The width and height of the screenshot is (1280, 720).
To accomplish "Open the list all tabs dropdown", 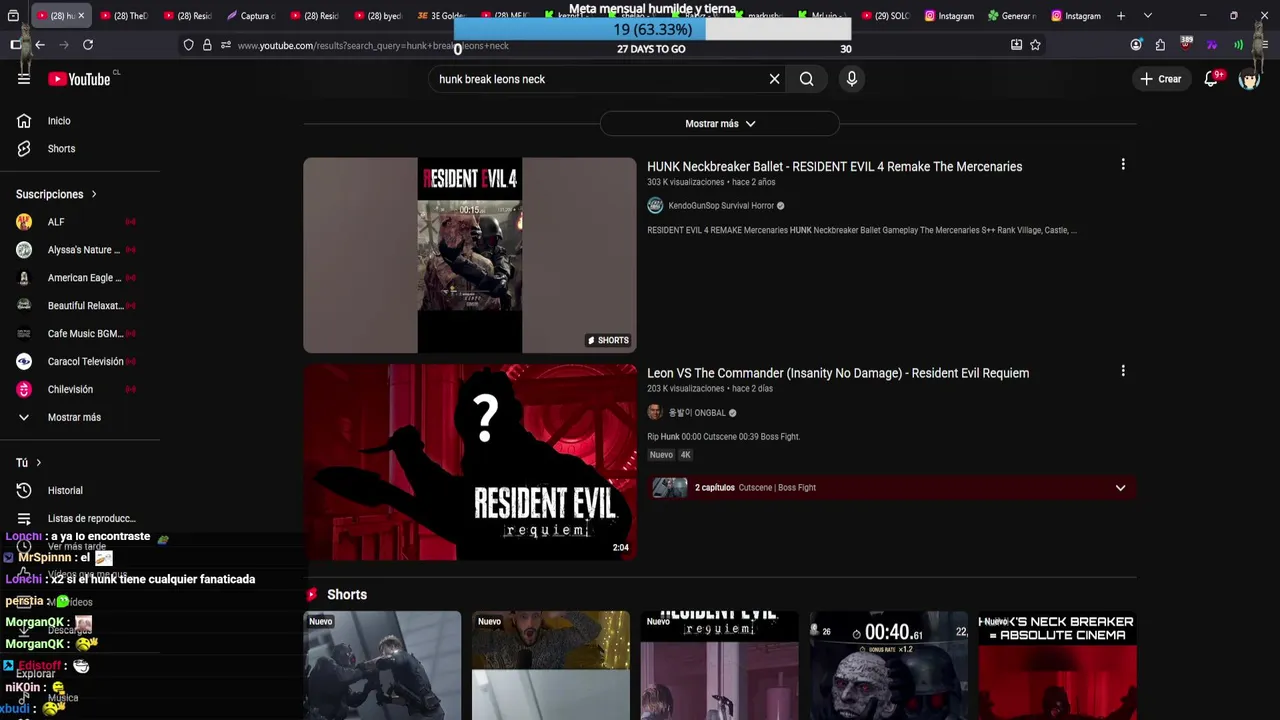I will coord(1147,16).
